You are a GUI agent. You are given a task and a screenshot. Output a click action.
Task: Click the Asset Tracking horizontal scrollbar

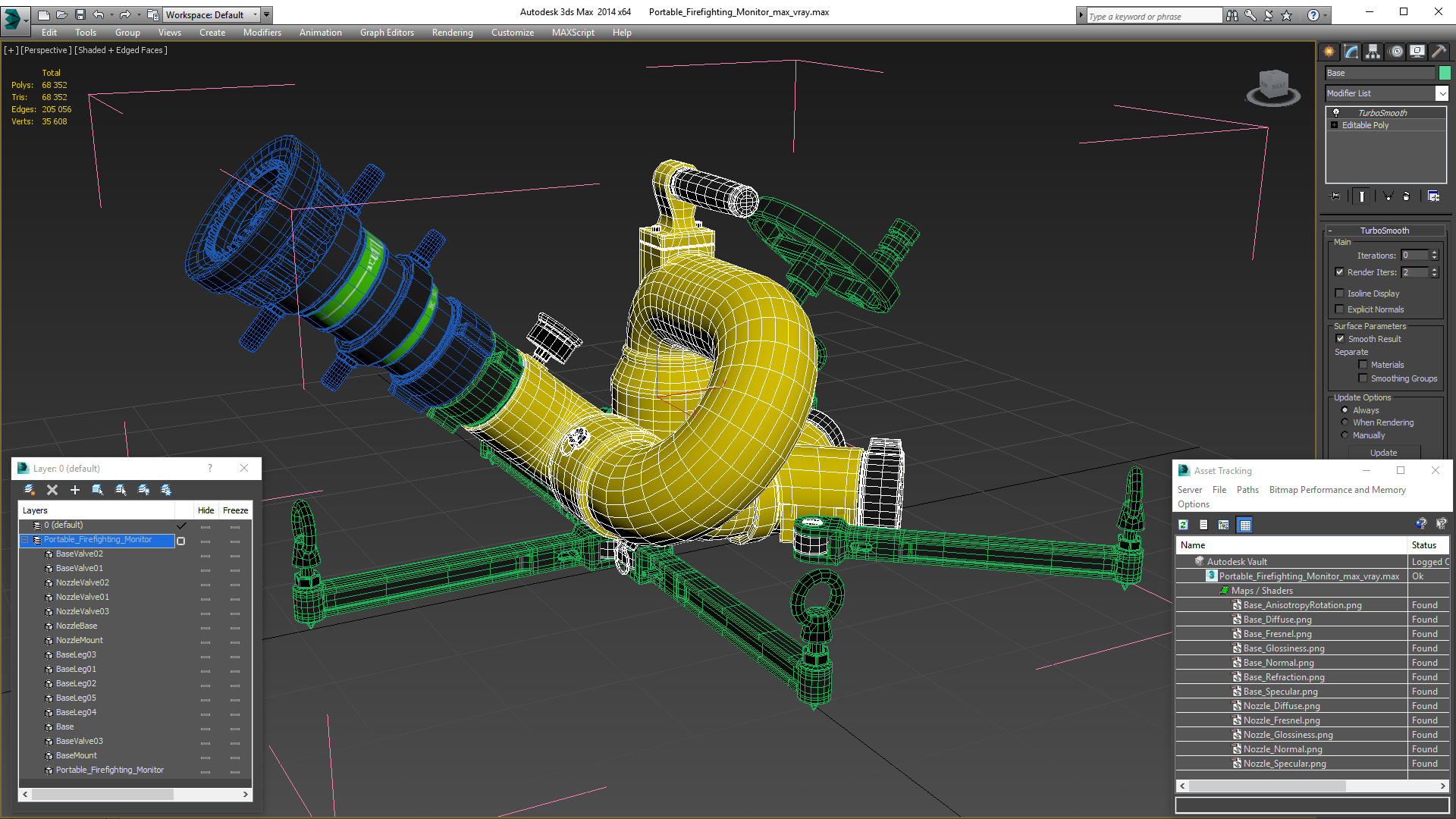(x=1312, y=786)
